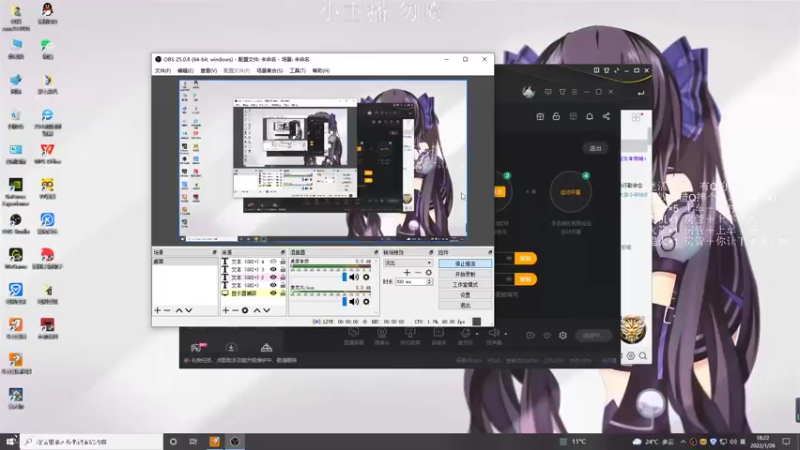Open the 工具(T) menu in OBS
800x450 pixels.
click(x=297, y=70)
